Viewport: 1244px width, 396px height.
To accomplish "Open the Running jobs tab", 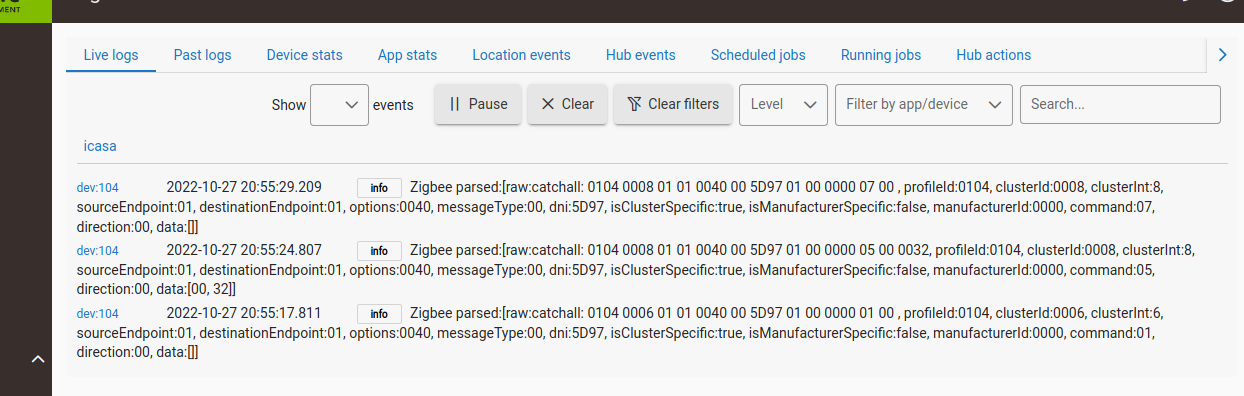I will [x=881, y=55].
